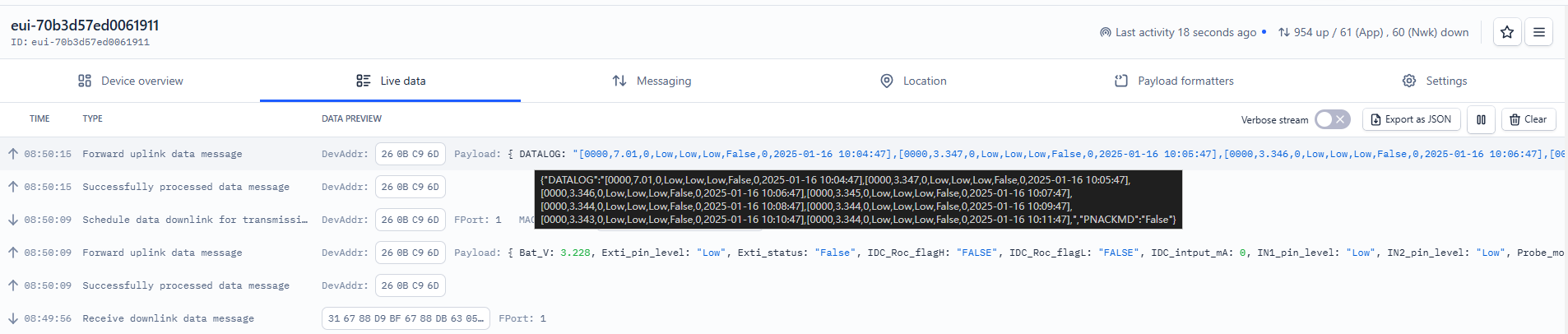Open the Settings tab
The image size is (1568, 334).
tap(1435, 81)
